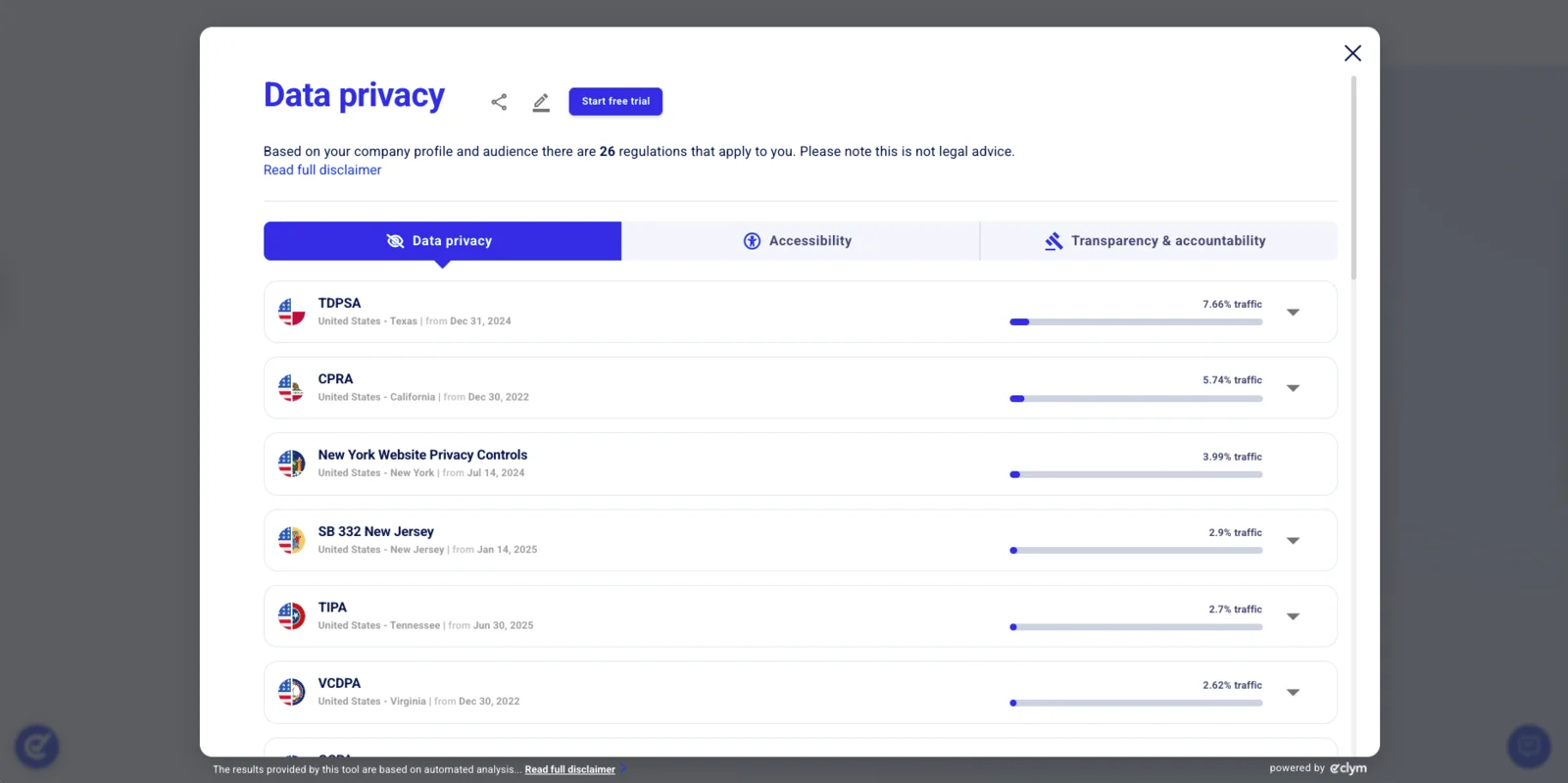Click the '2.7% traffic' label
The image size is (1568, 783).
[1235, 610]
